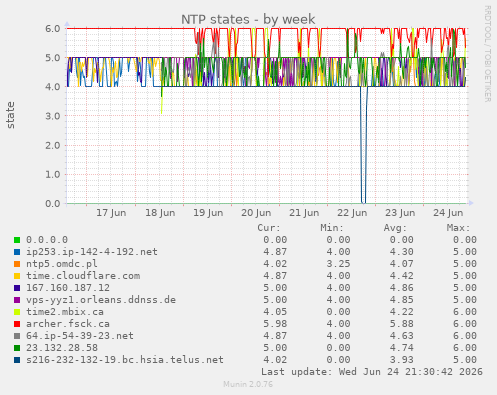This screenshot has width=497, height=395.
Task: Click the 22 Jun date label
Action: [352, 213]
